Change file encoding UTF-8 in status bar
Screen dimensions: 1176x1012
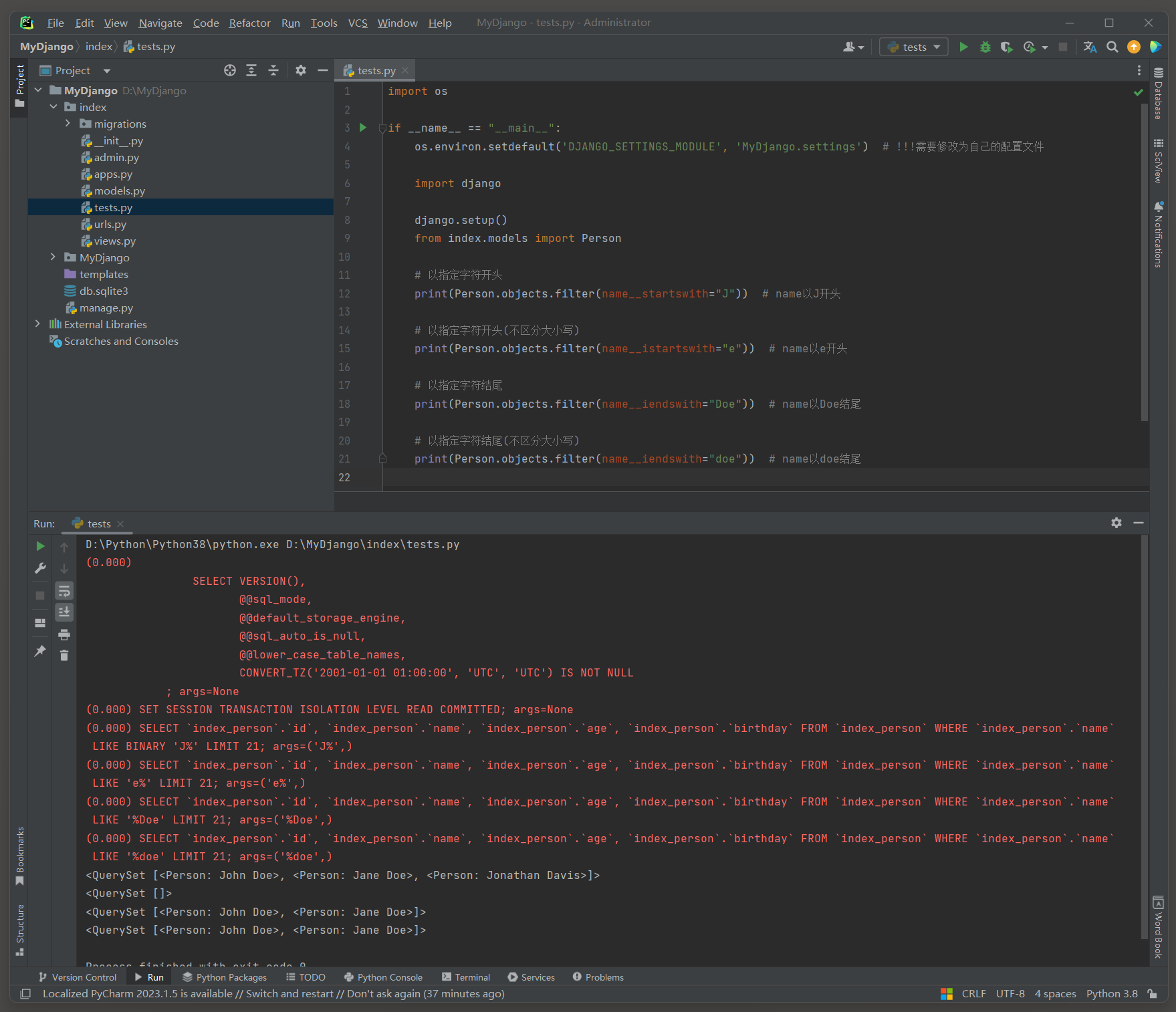point(1010,994)
